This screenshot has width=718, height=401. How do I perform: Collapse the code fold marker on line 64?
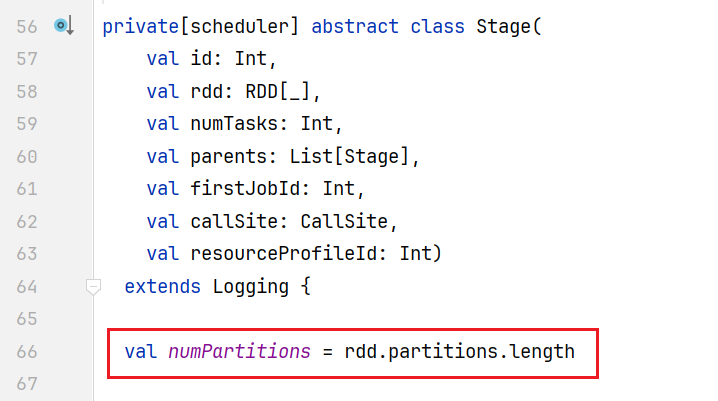pyautogui.click(x=93, y=287)
